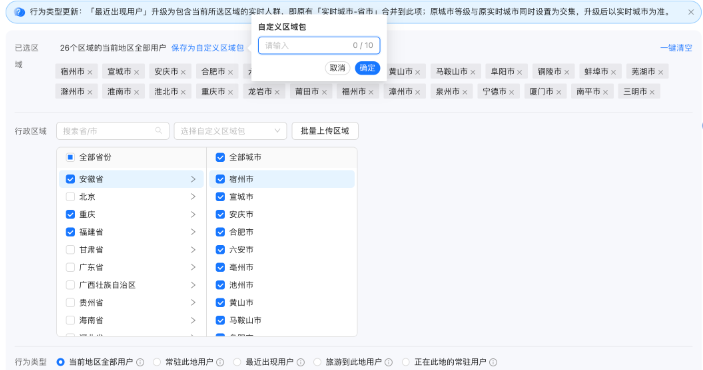Remove the 马鞍山市 tag via its x

tap(473, 72)
